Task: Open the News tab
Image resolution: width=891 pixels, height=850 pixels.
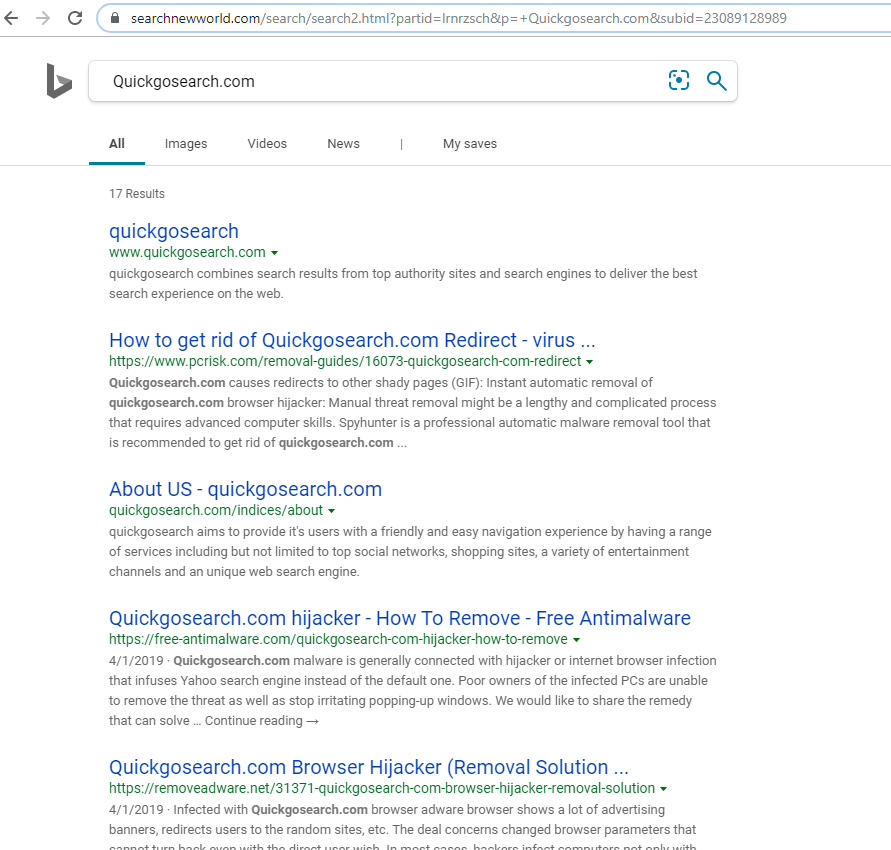Action: tap(343, 144)
